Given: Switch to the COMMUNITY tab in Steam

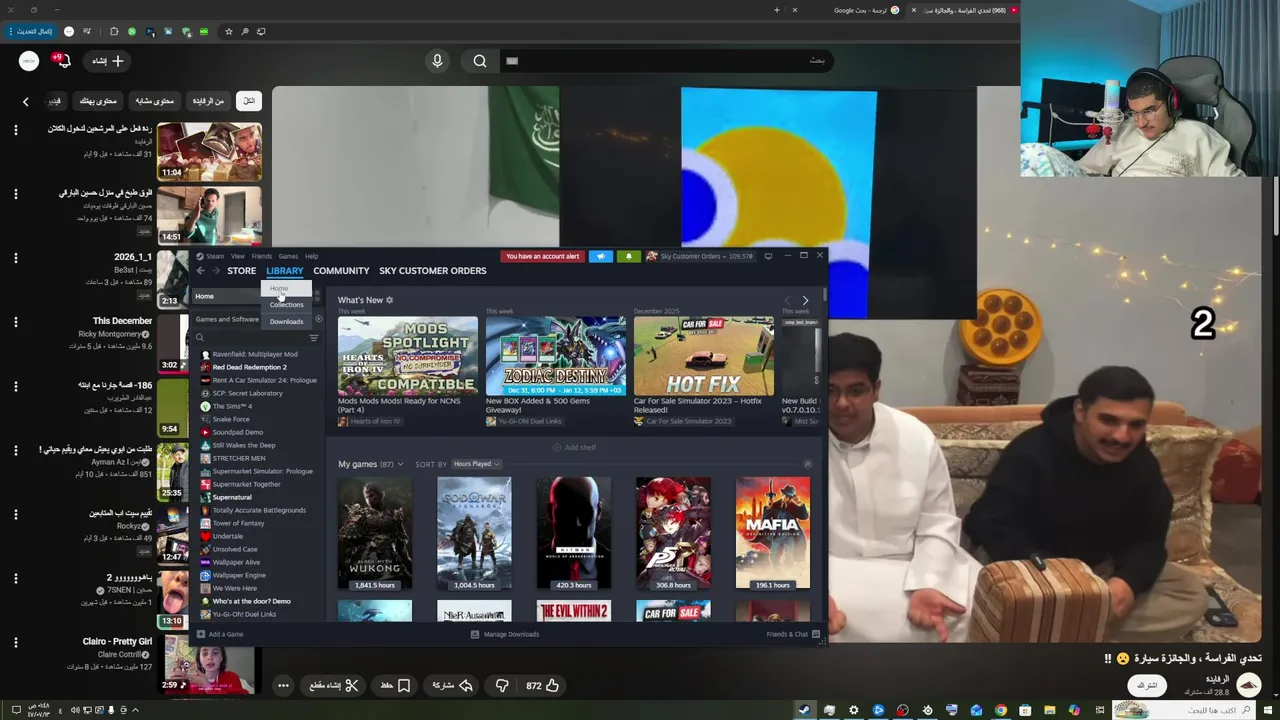Looking at the screenshot, I should coord(341,271).
